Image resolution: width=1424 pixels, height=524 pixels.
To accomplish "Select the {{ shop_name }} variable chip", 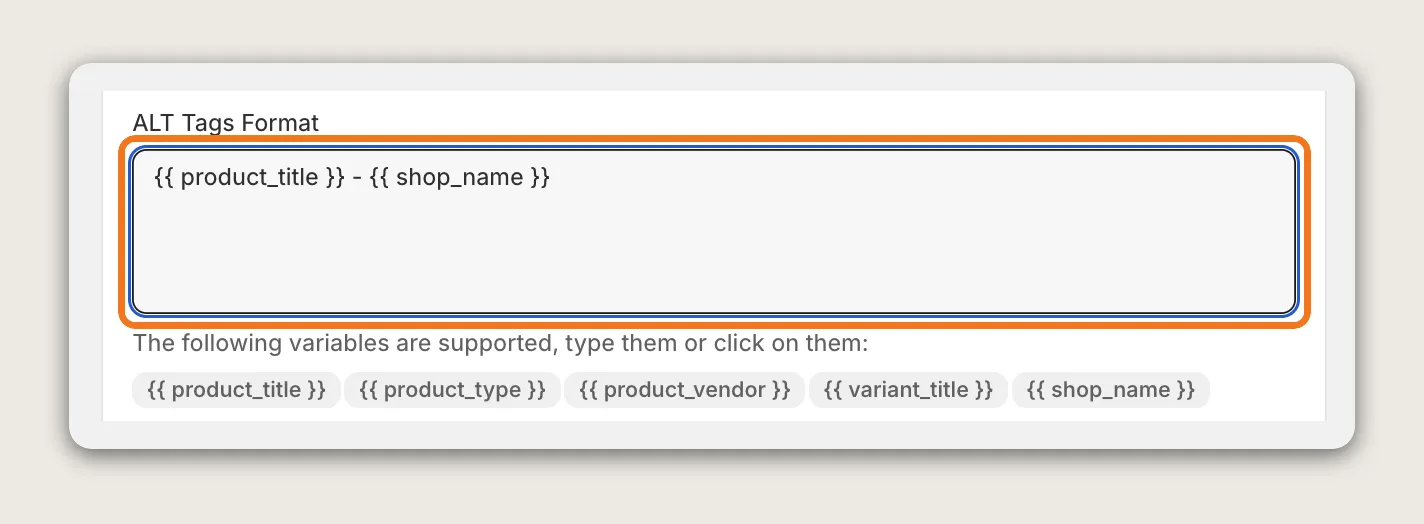I will (1111, 390).
